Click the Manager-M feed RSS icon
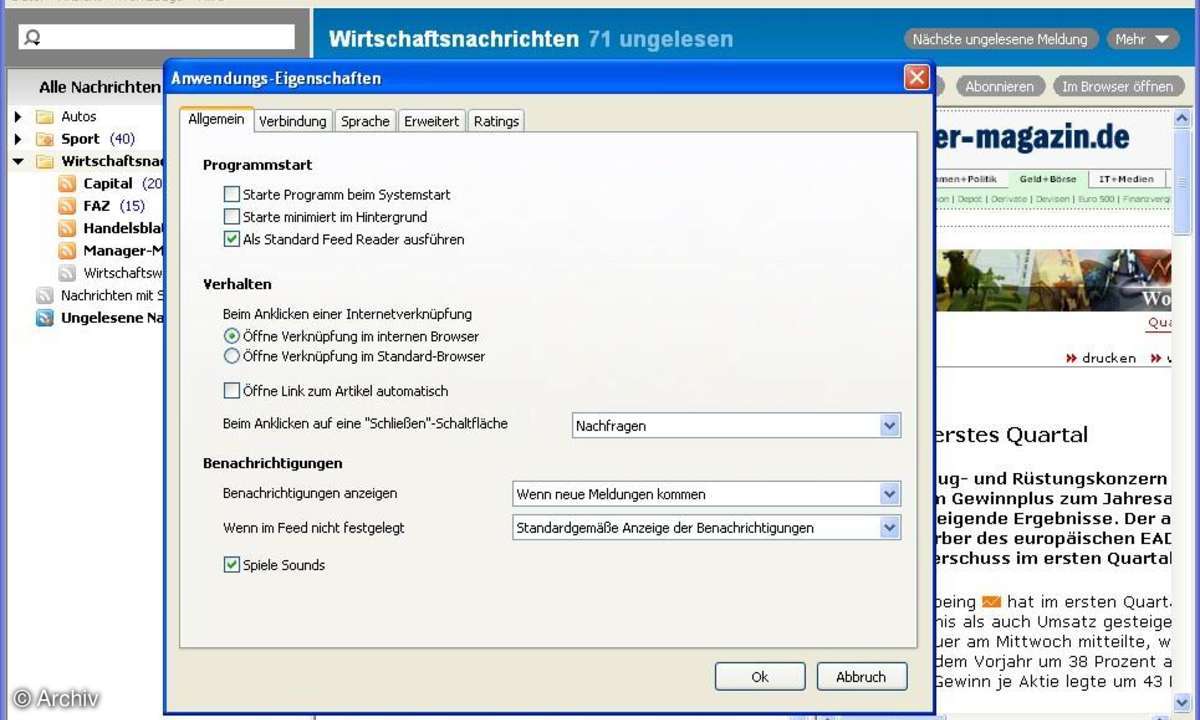 click(x=67, y=250)
